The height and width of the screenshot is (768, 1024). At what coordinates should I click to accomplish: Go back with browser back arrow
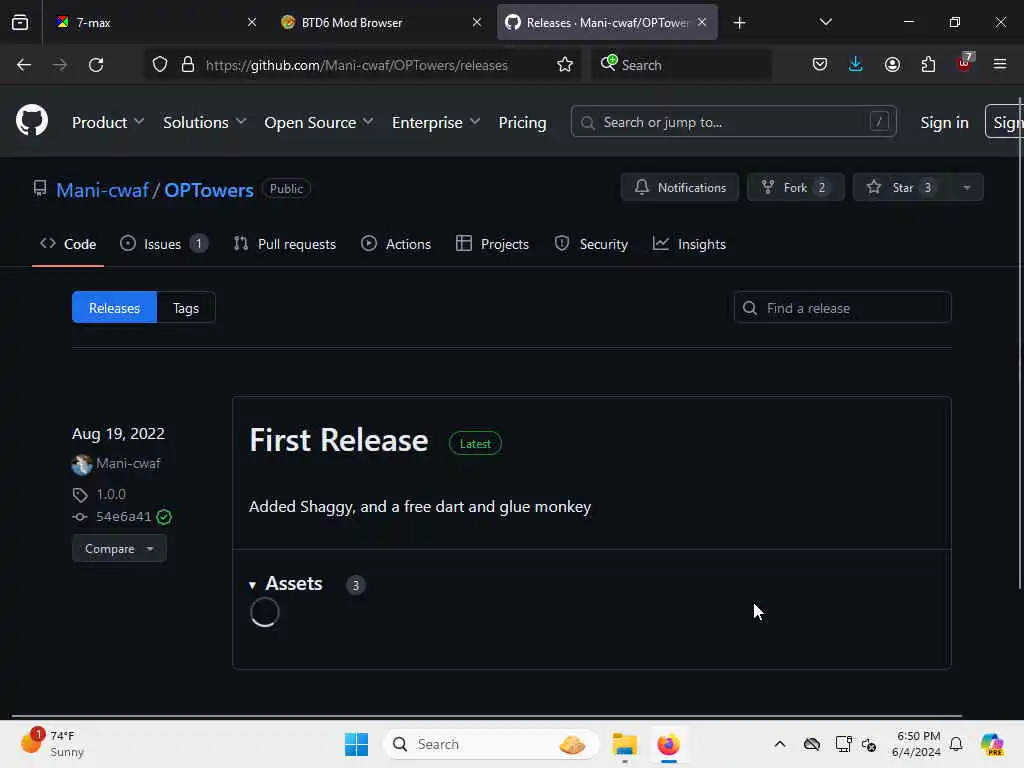pos(24,65)
